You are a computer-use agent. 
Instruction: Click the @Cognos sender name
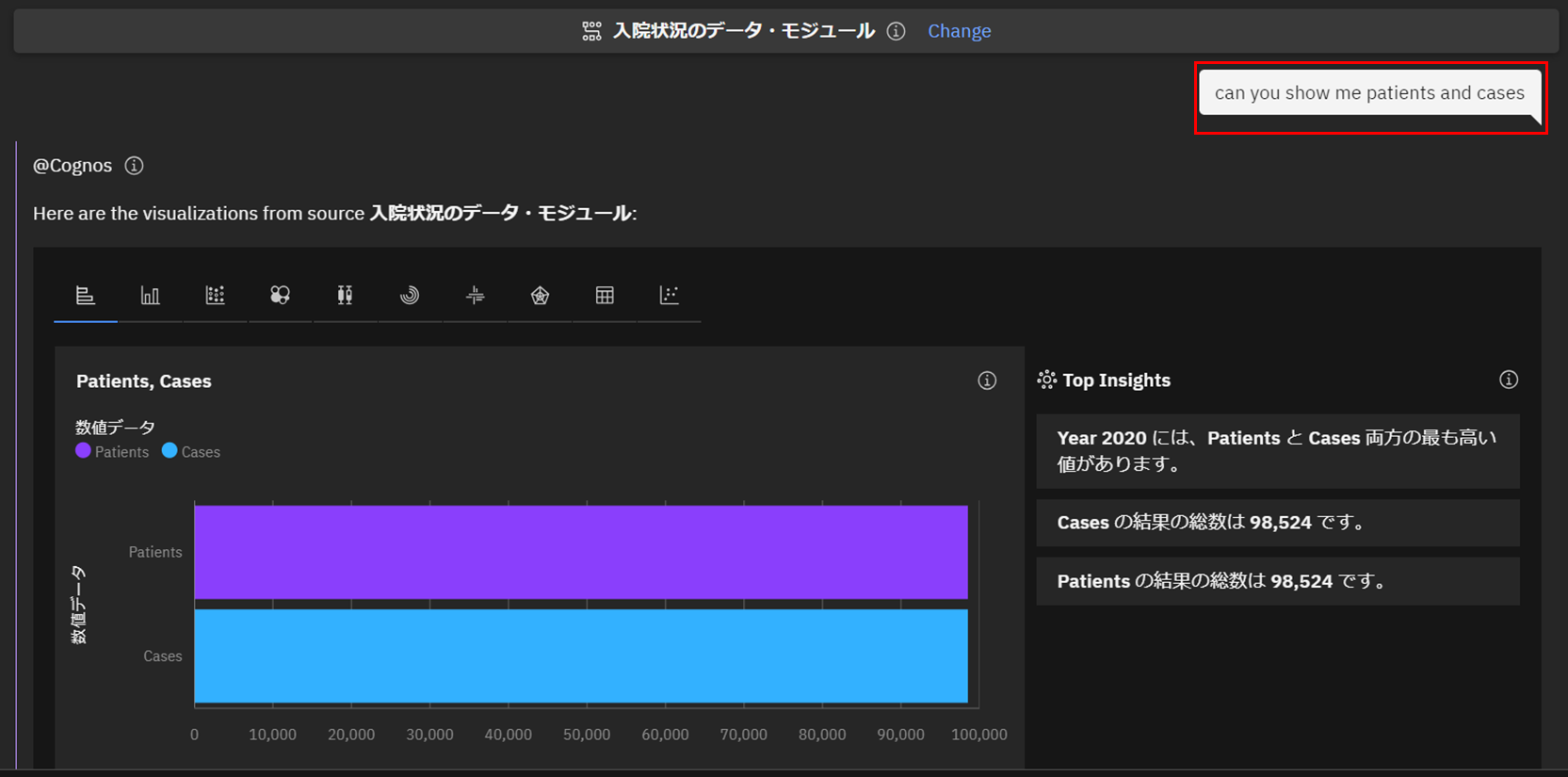click(x=73, y=166)
